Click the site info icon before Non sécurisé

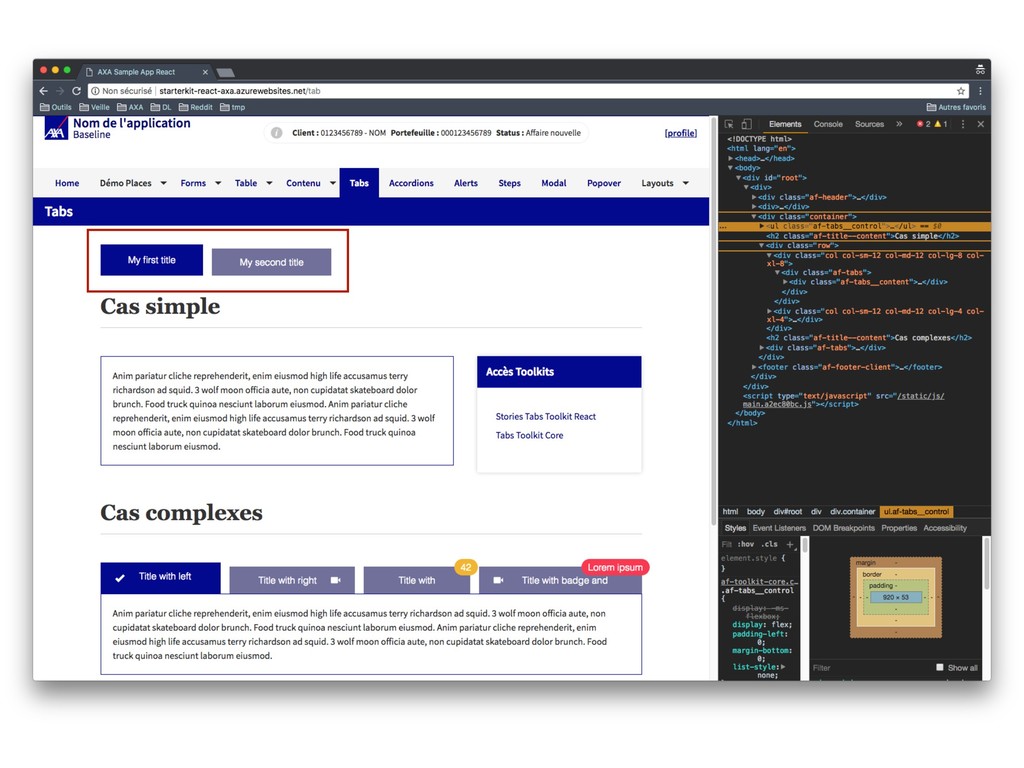[95, 91]
